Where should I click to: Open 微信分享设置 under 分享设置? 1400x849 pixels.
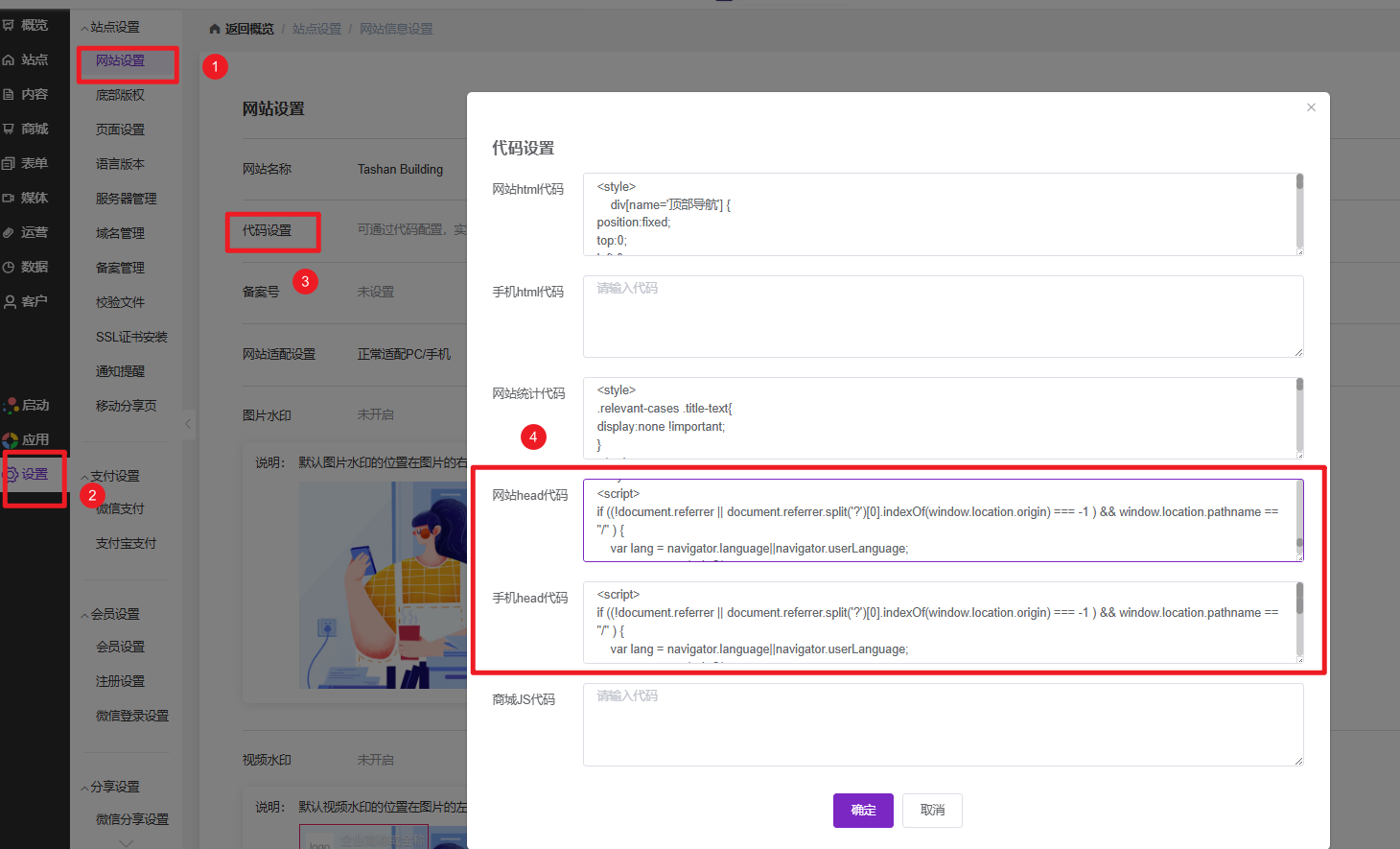[x=131, y=819]
